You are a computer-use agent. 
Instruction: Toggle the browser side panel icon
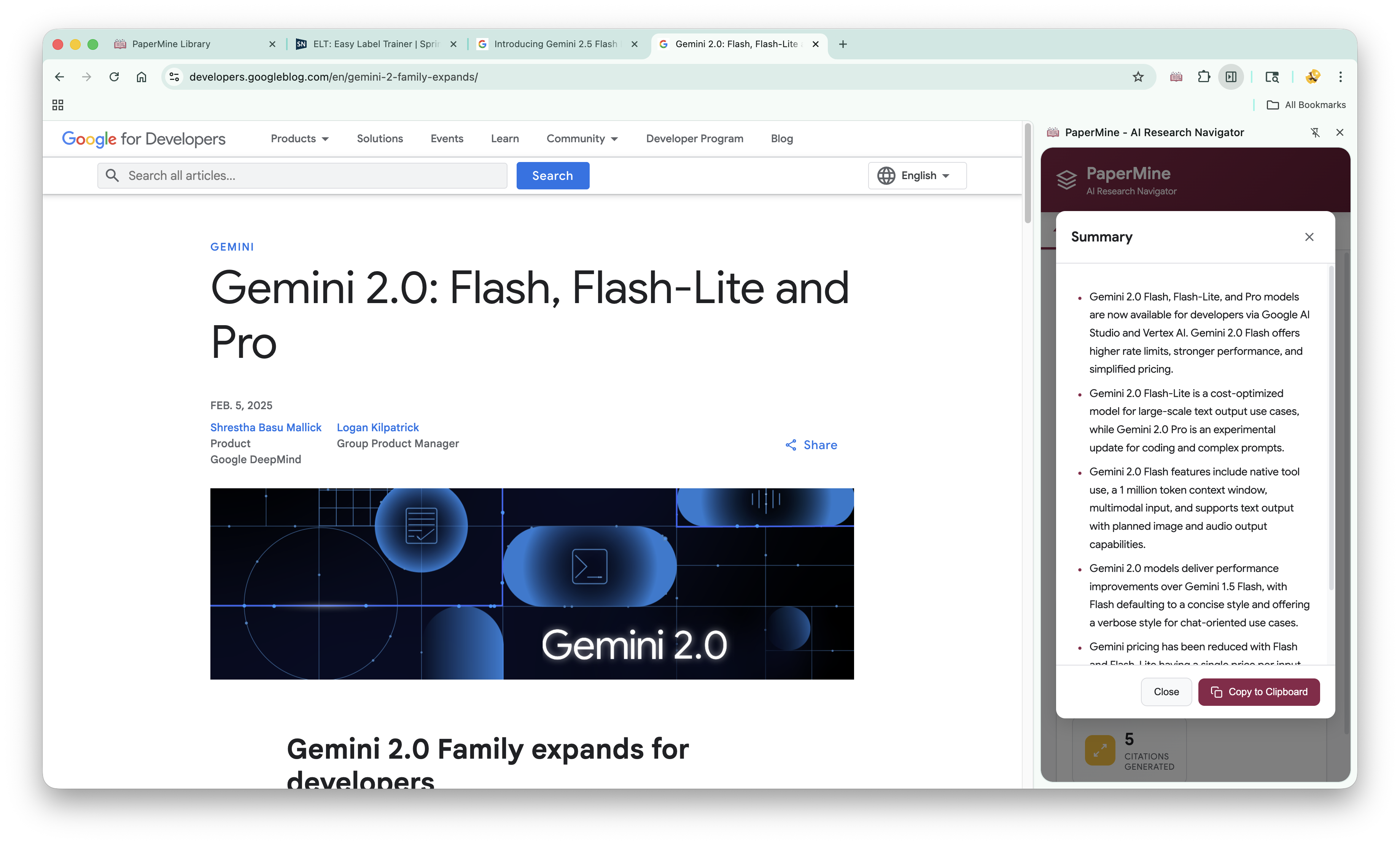(x=1231, y=77)
